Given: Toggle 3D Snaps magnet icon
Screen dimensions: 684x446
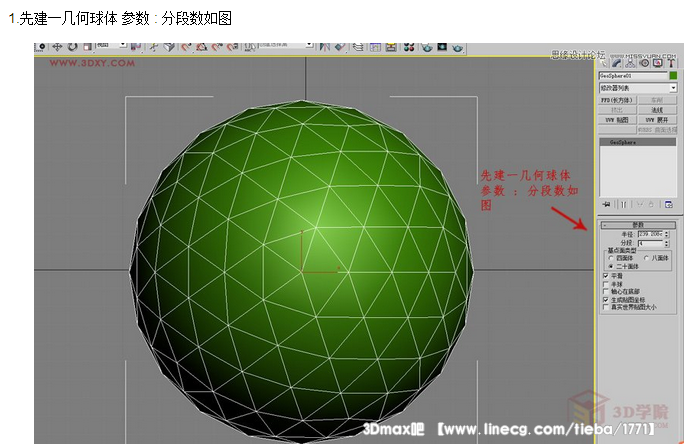Looking at the screenshot, I should tap(186, 47).
